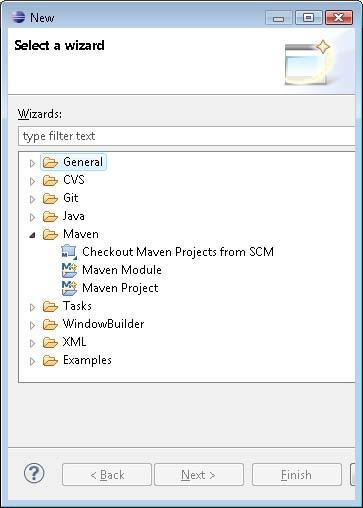The width and height of the screenshot is (363, 508).
Task: Click the Maven Module wizard icon
Action: (x=69, y=270)
